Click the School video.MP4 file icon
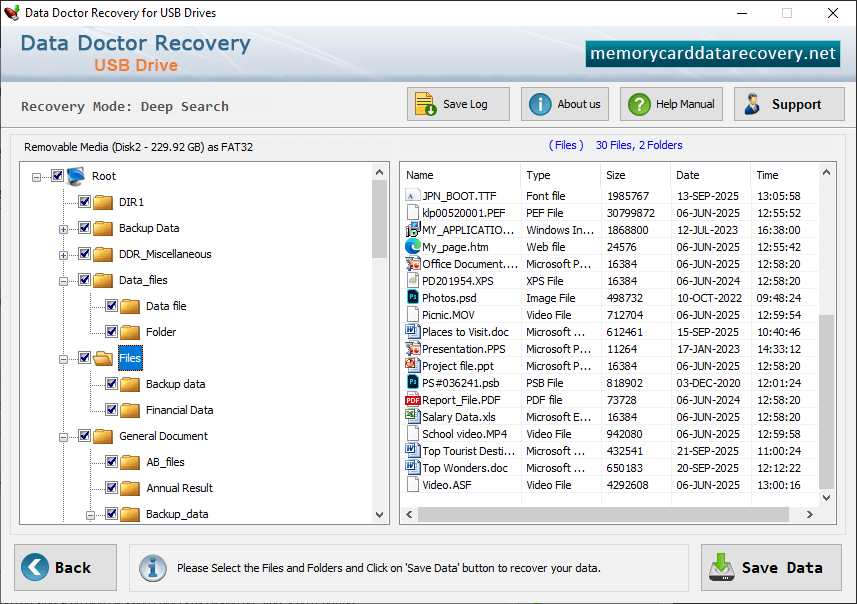This screenshot has width=857, height=604. [x=412, y=433]
